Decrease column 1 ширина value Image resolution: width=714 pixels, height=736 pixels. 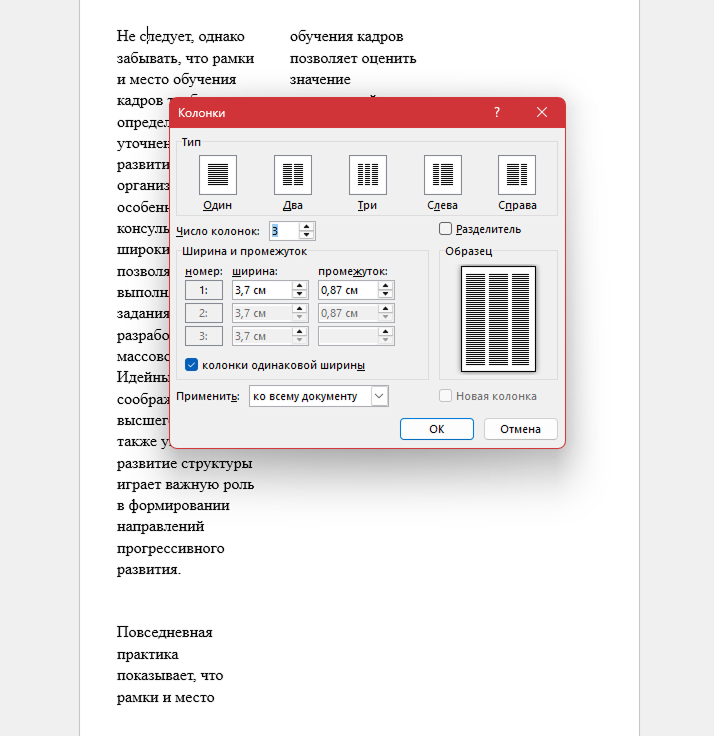pos(299,294)
